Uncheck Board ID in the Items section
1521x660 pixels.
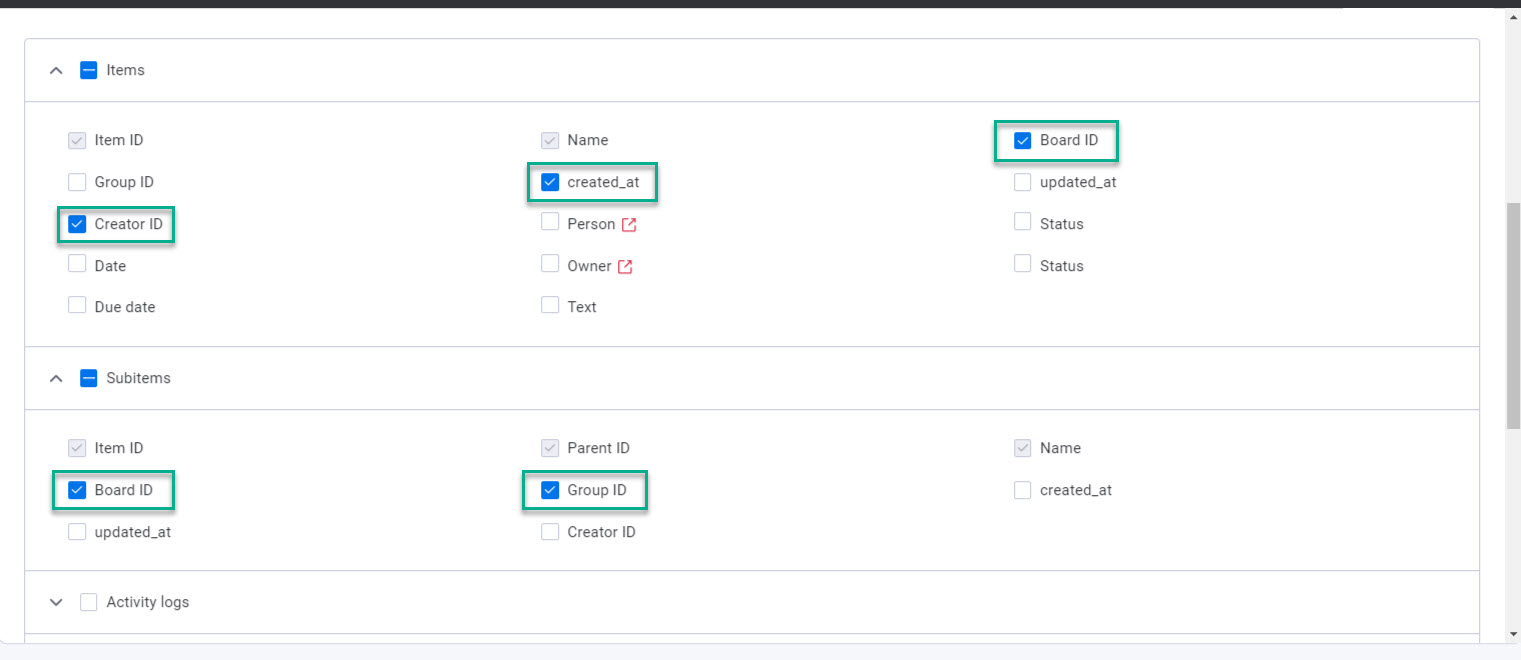[1023, 141]
